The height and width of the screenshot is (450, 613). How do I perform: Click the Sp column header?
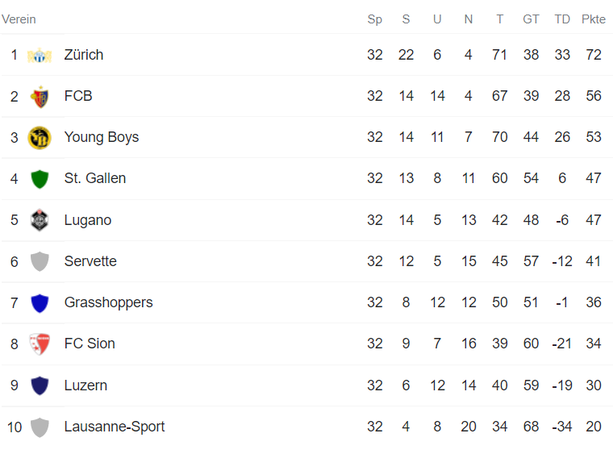[375, 19]
